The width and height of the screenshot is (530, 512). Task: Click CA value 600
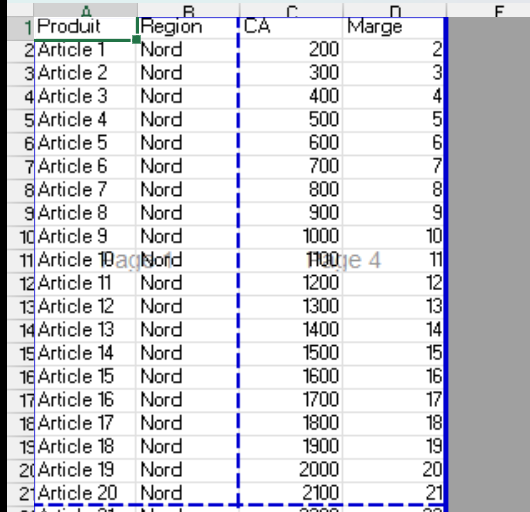291,144
